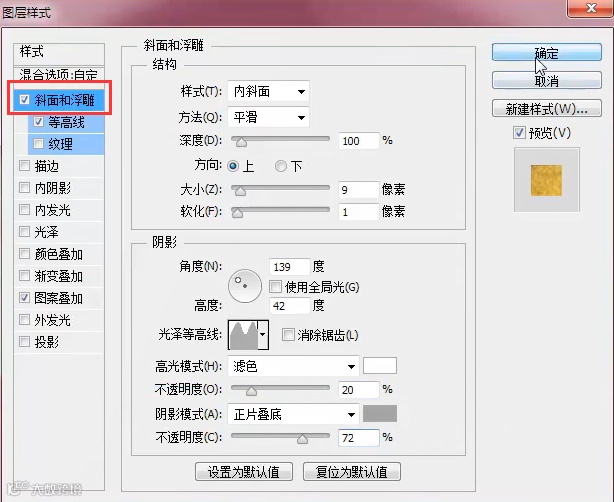Click the 角度 field showing 139
The height and width of the screenshot is (502, 614).
290,267
